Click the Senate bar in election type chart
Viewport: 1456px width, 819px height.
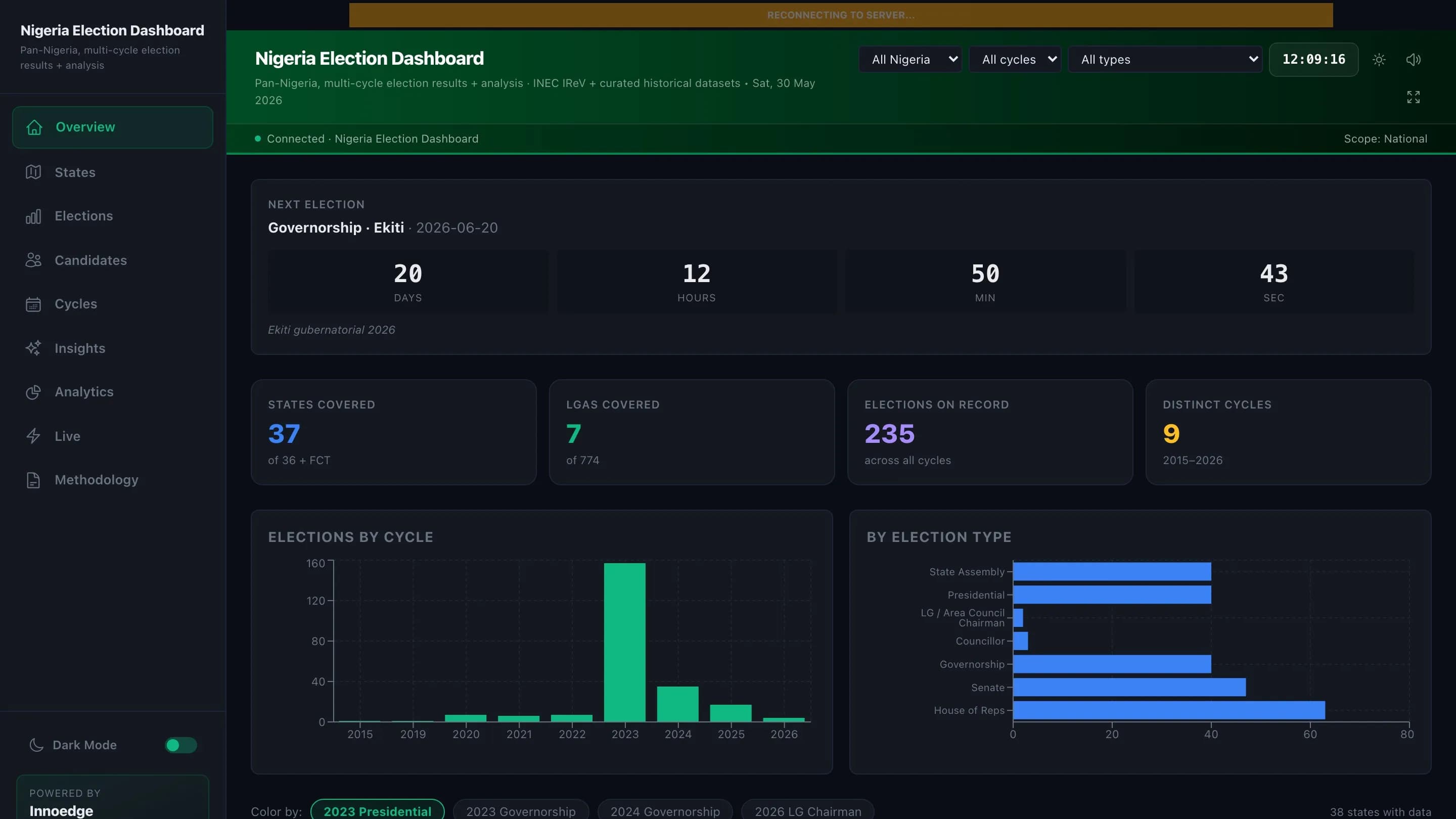(x=1129, y=687)
